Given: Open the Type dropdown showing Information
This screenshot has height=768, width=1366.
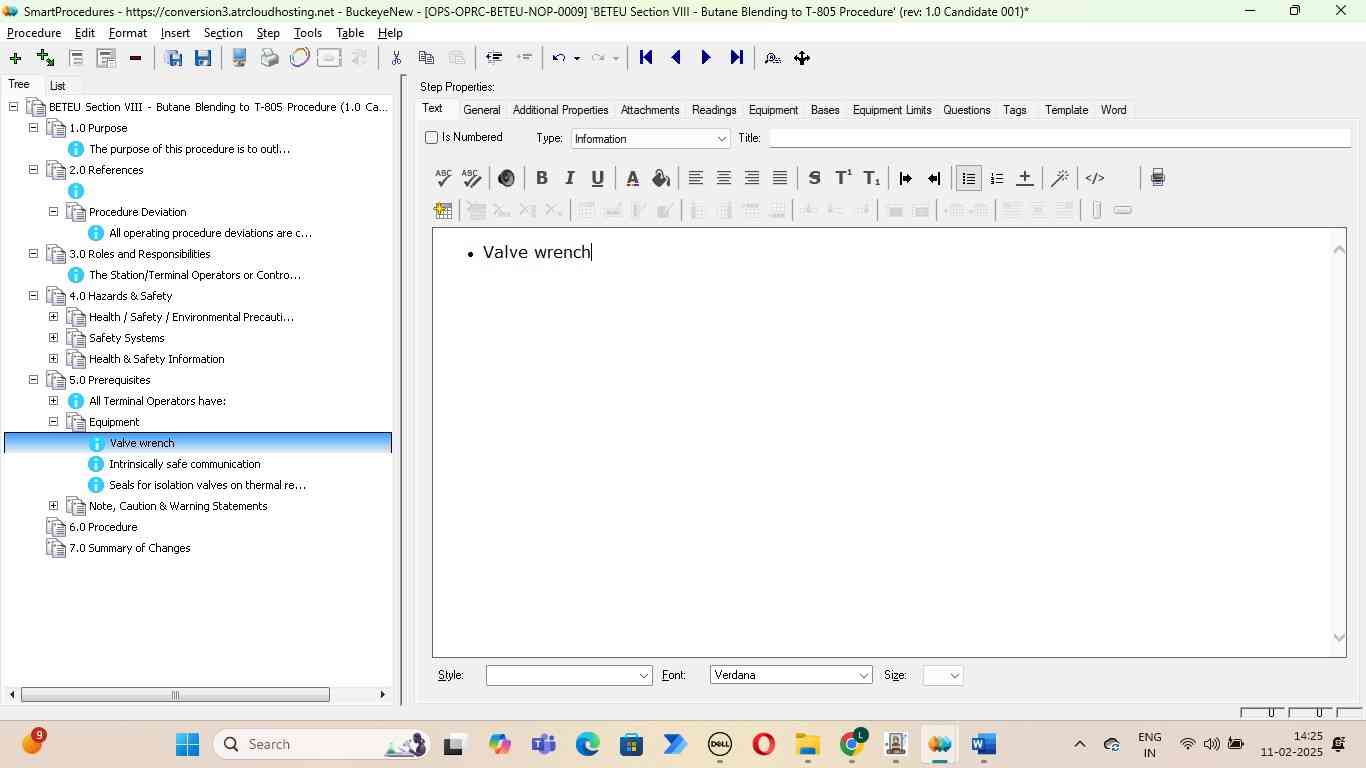Looking at the screenshot, I should tap(650, 139).
